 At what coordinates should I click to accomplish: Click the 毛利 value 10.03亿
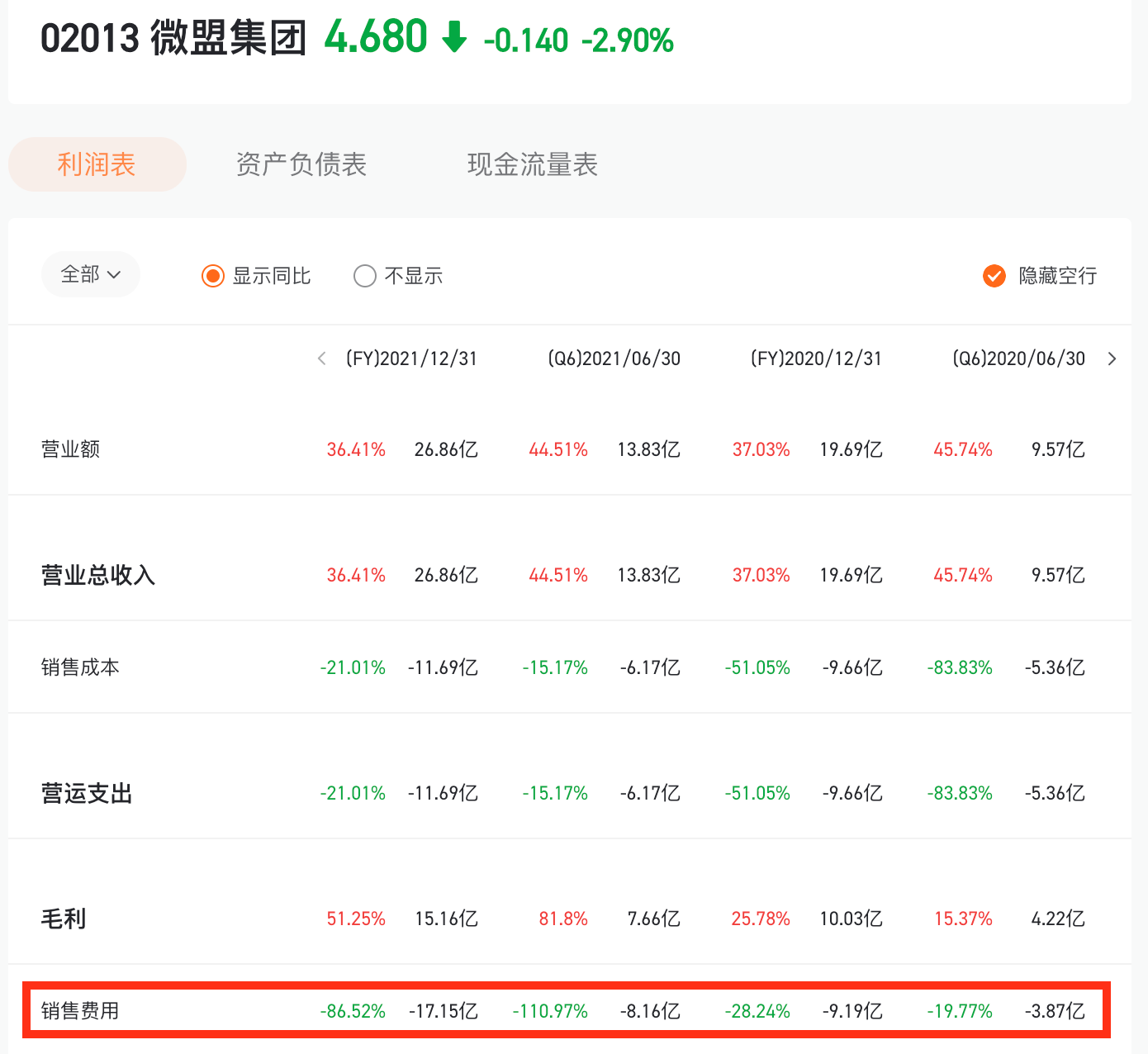pos(851,919)
